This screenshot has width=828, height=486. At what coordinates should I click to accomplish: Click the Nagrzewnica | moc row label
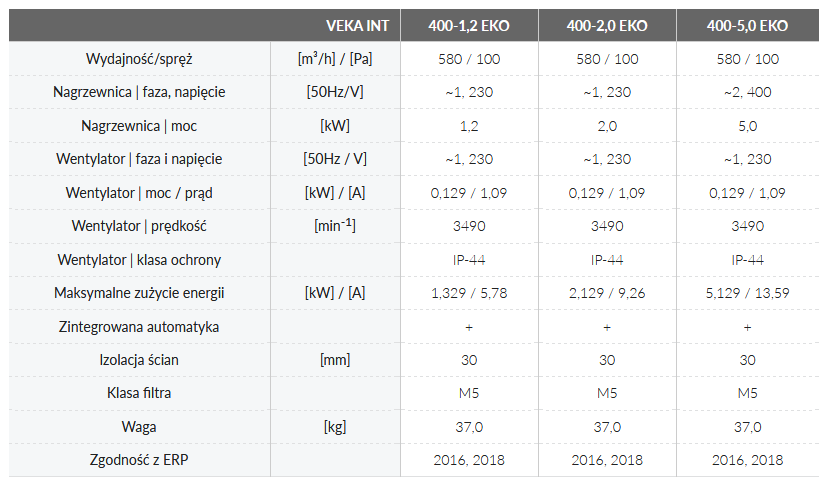[139, 126]
